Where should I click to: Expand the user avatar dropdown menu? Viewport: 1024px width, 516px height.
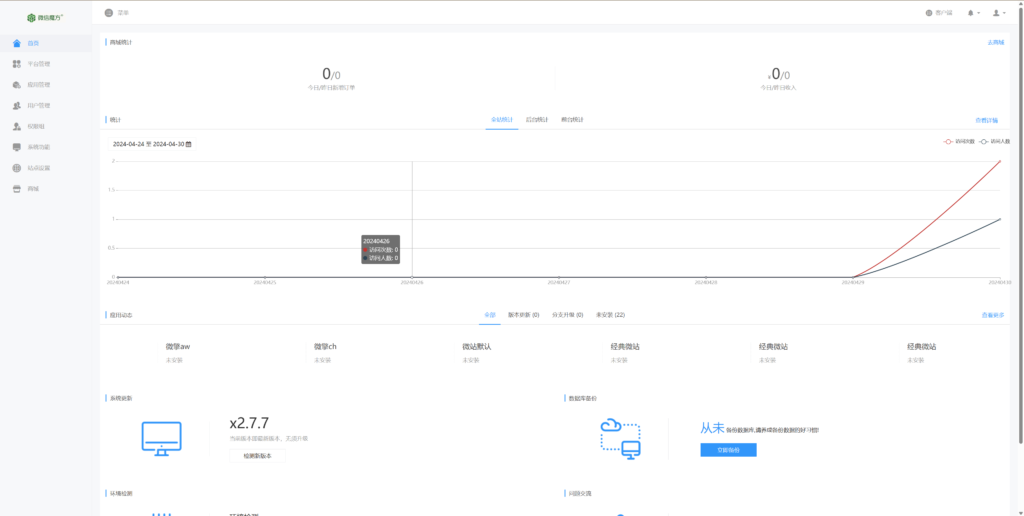click(998, 13)
